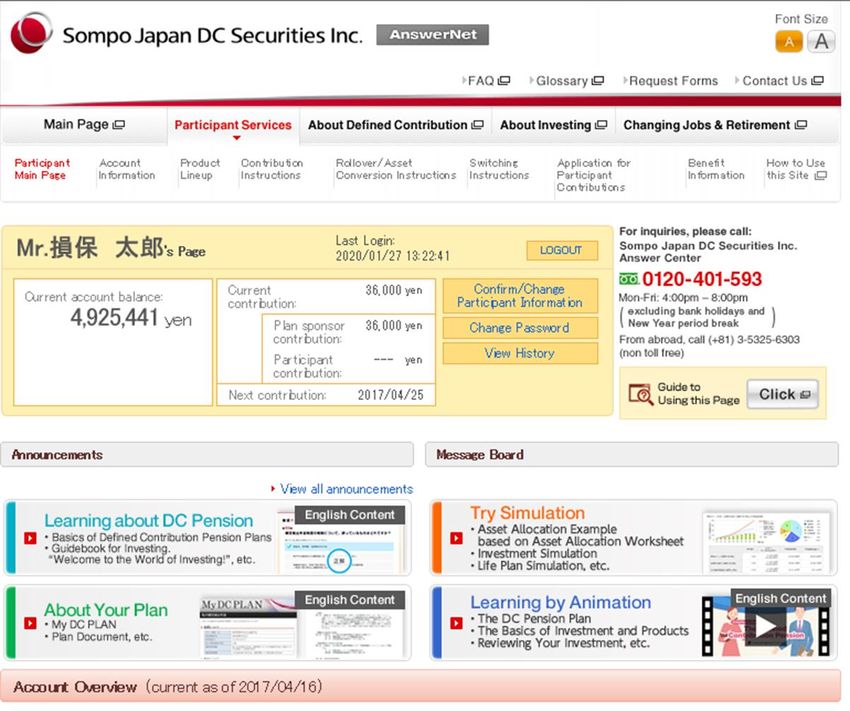The image size is (850, 711).
Task: Go to Request Forms
Action: click(x=671, y=81)
